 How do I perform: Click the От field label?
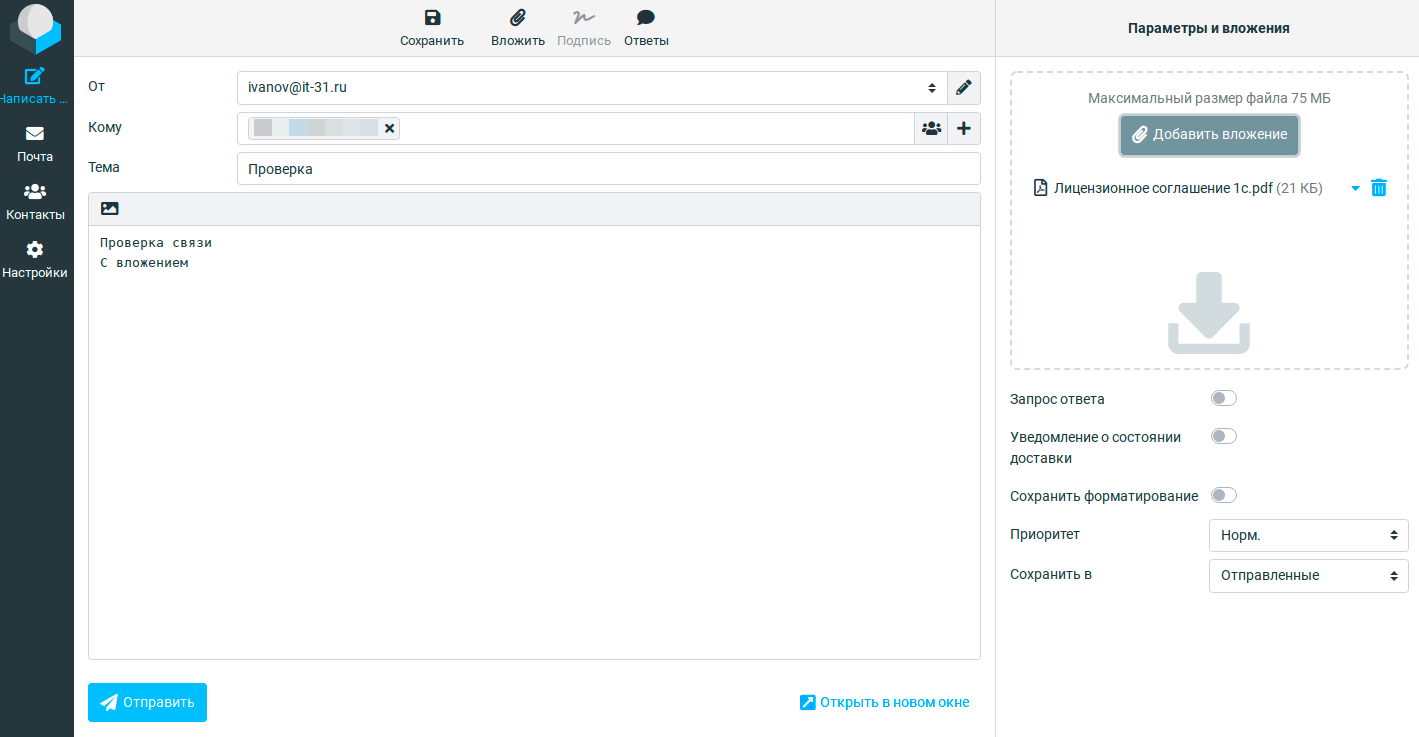pos(97,86)
